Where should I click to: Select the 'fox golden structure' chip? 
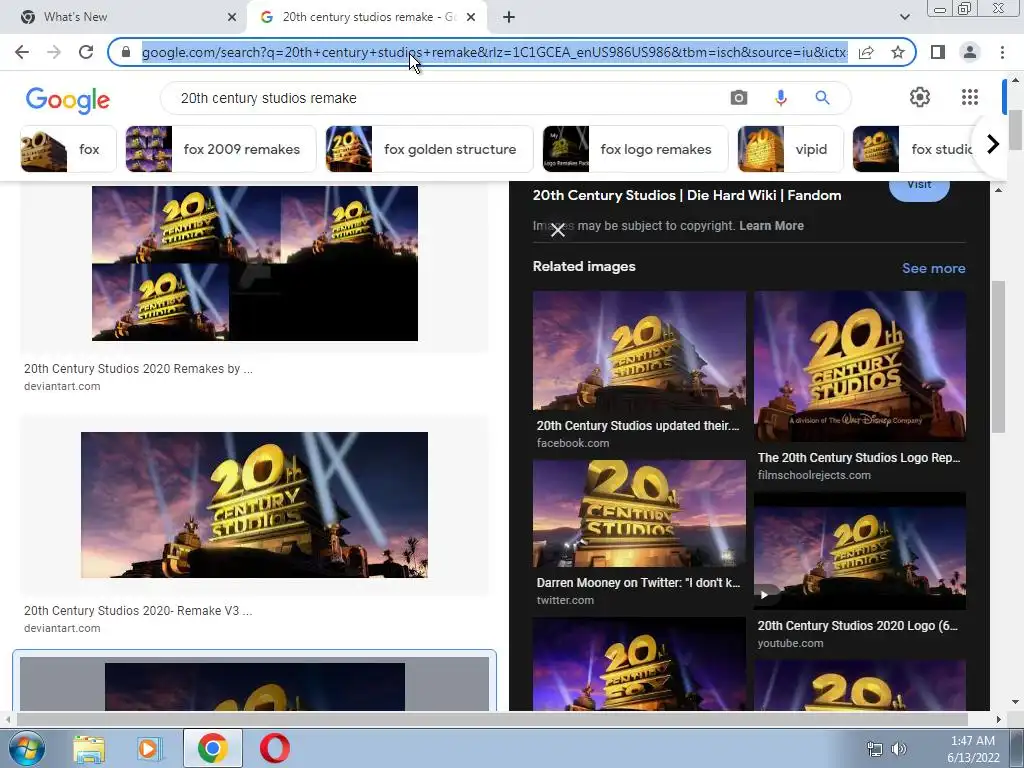click(429, 149)
